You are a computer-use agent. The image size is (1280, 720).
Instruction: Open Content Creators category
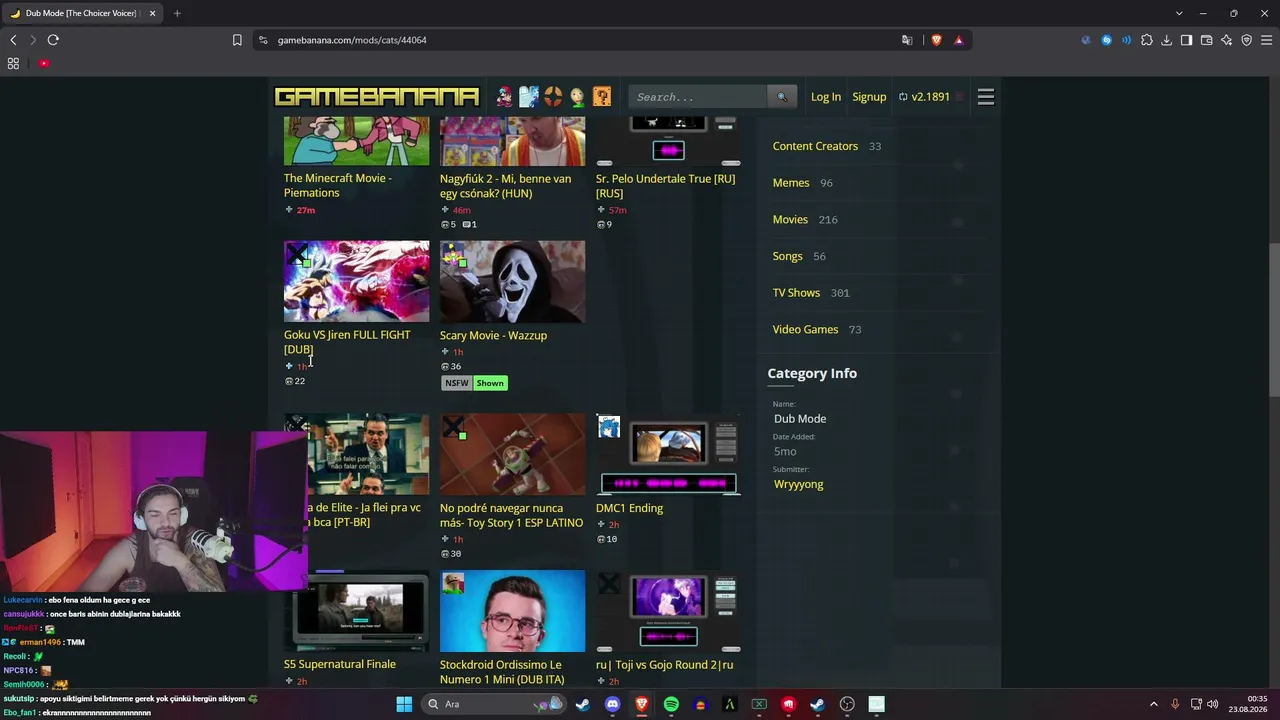tap(815, 146)
